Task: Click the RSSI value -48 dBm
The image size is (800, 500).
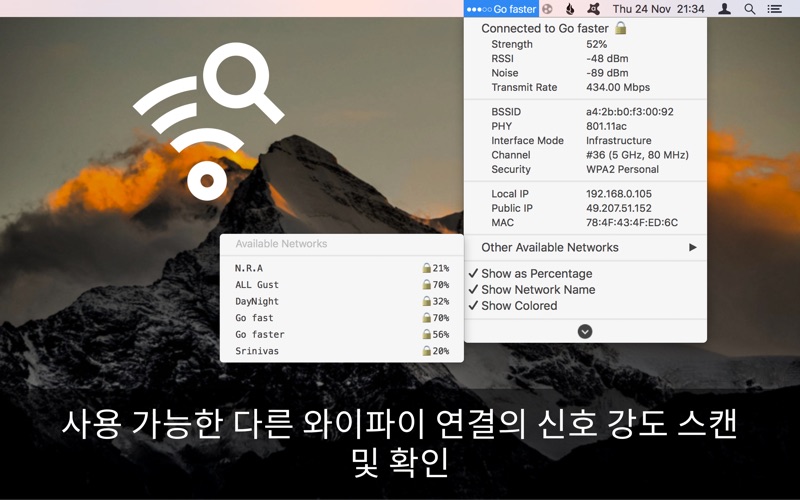Action: (x=607, y=59)
